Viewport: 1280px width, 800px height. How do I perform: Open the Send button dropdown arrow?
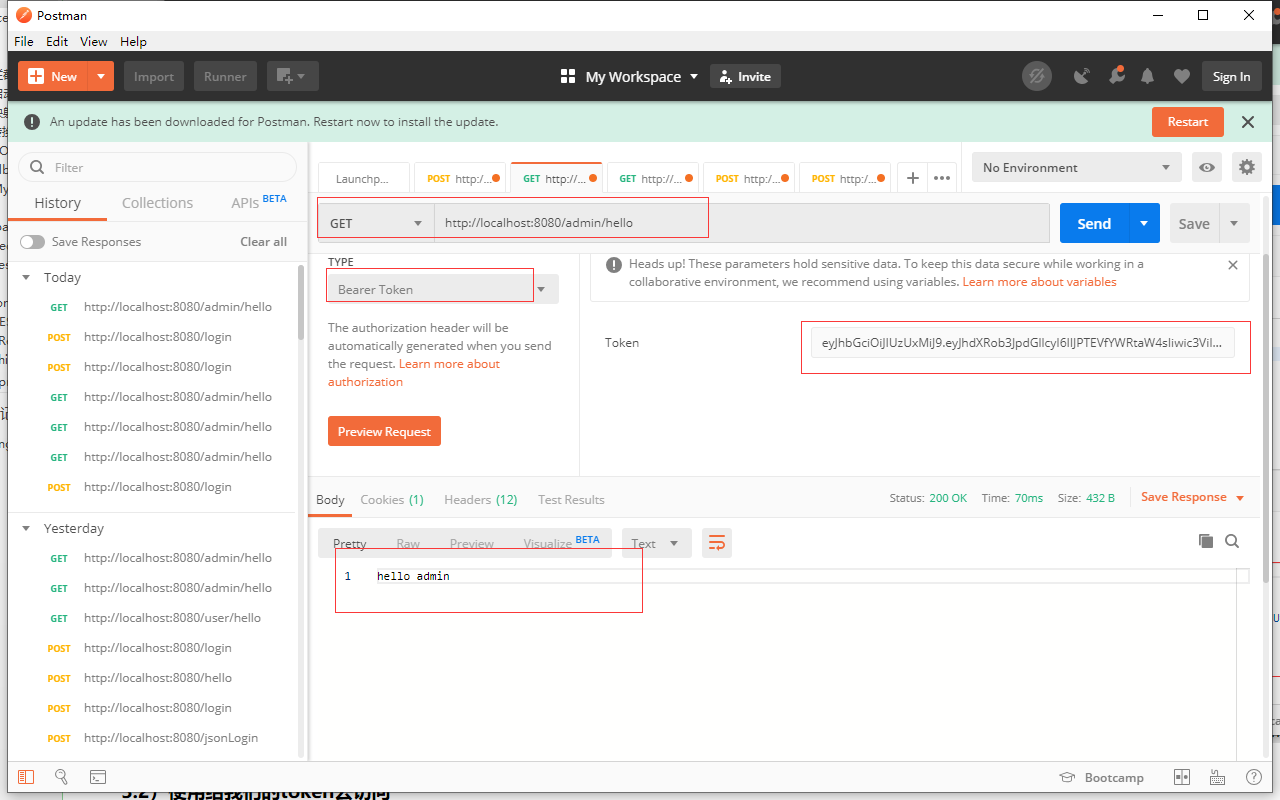(1144, 223)
